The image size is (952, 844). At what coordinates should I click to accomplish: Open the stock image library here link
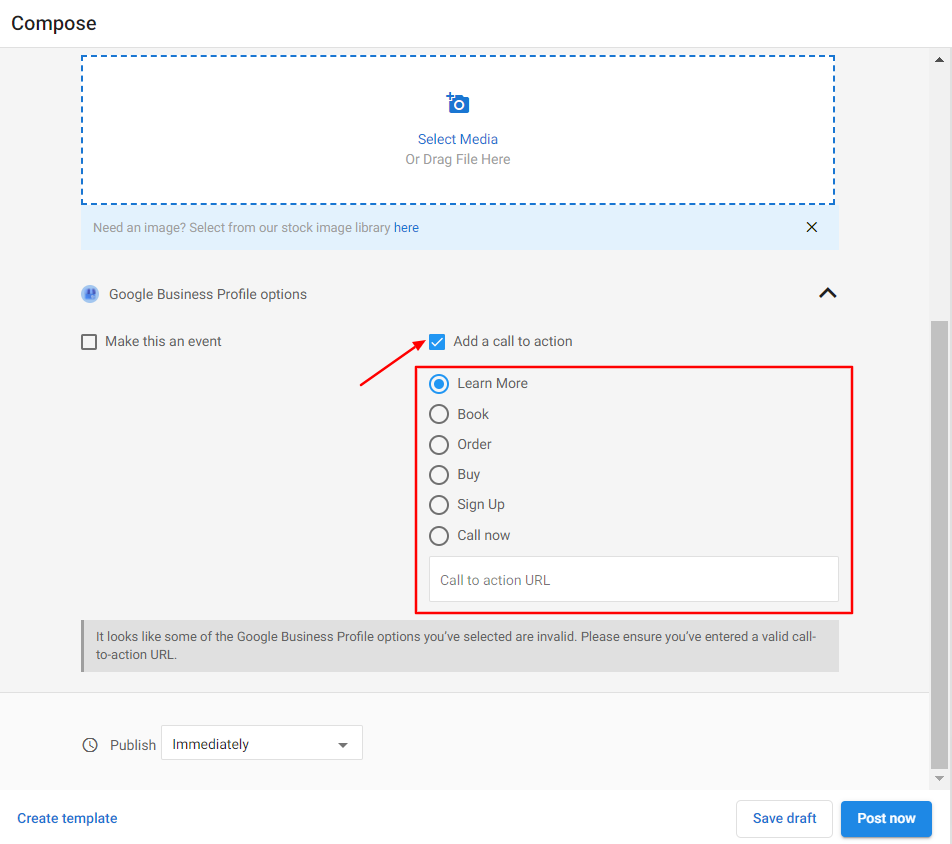406,228
